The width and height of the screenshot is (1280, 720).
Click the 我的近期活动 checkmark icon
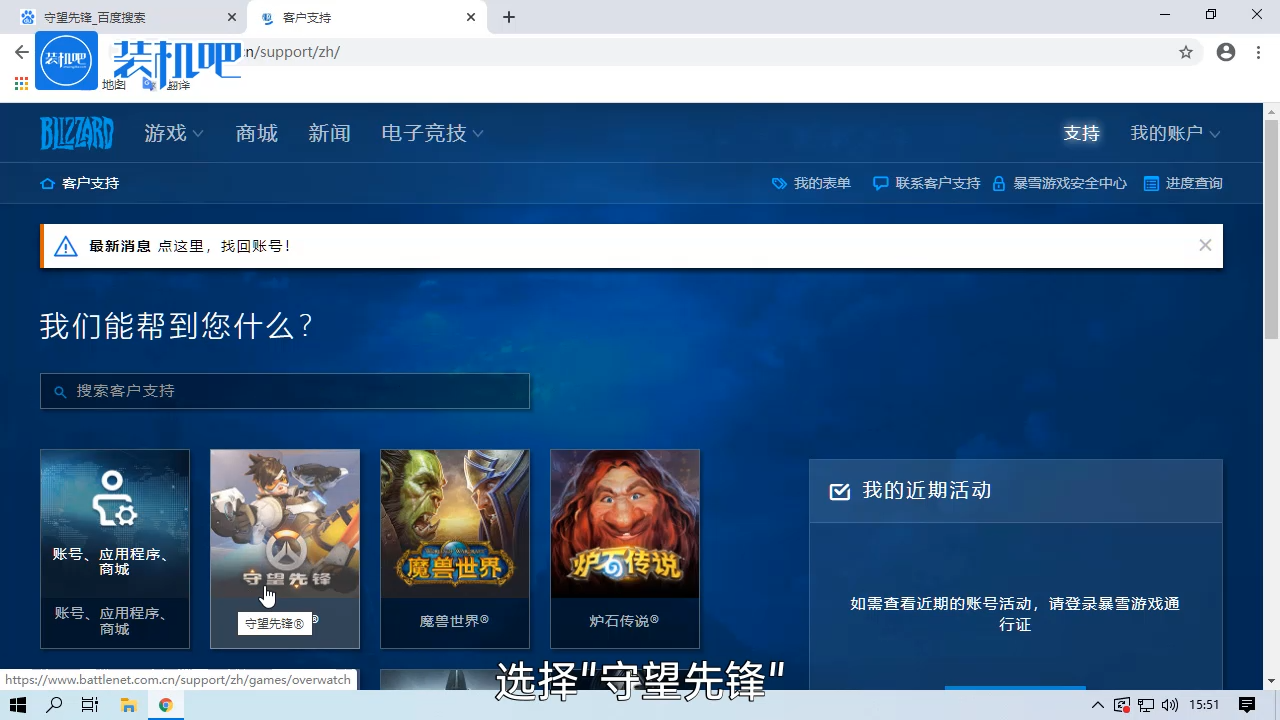click(840, 491)
